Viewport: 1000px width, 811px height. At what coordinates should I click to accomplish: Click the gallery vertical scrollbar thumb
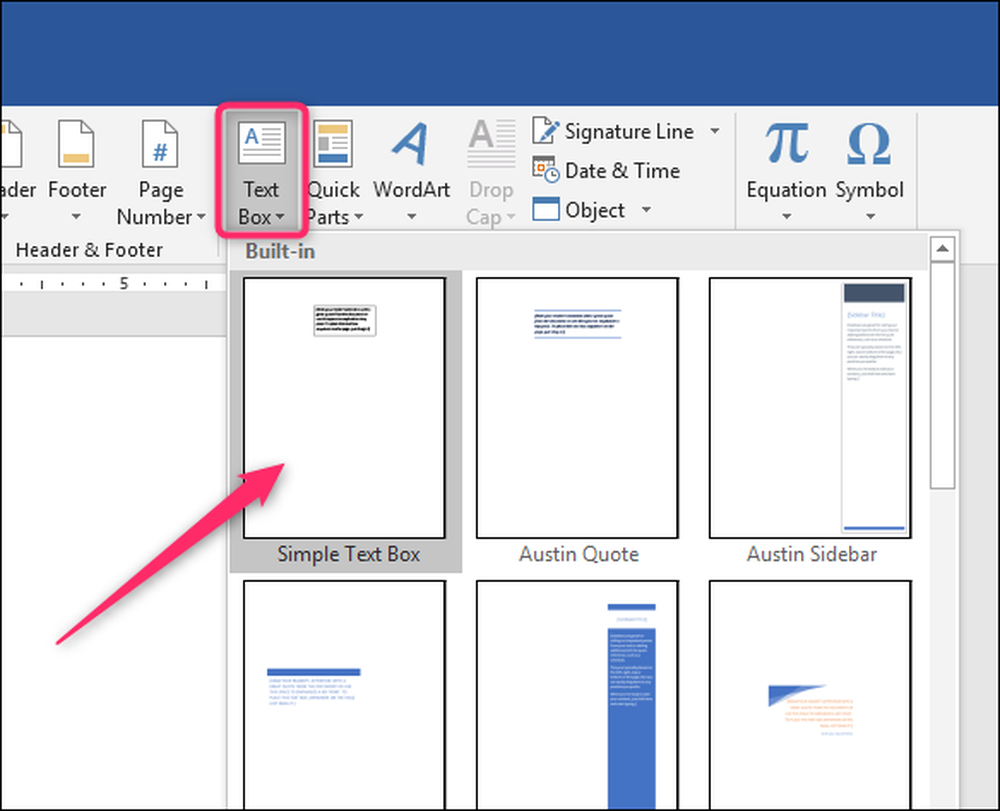click(942, 376)
